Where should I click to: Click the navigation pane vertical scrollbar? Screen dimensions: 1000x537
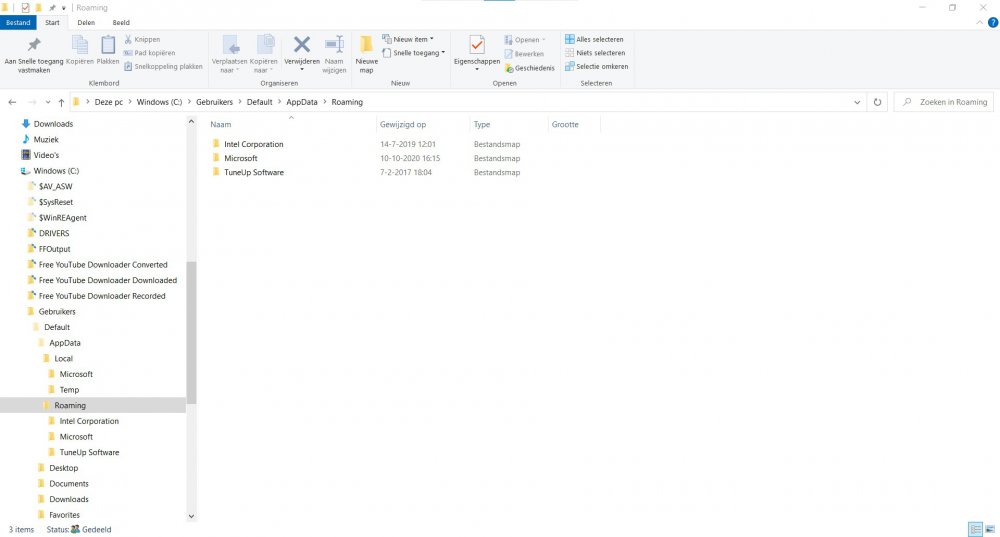[x=192, y=330]
